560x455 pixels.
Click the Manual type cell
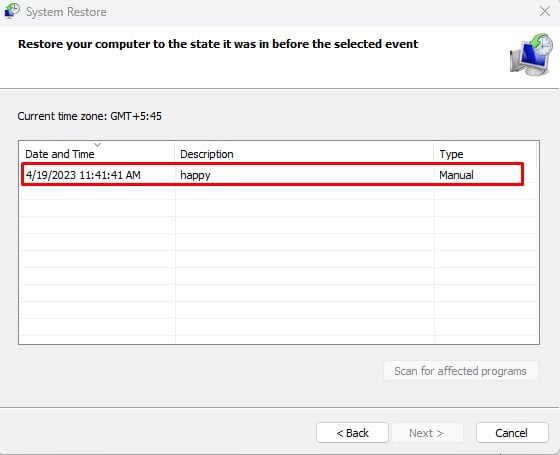456,175
